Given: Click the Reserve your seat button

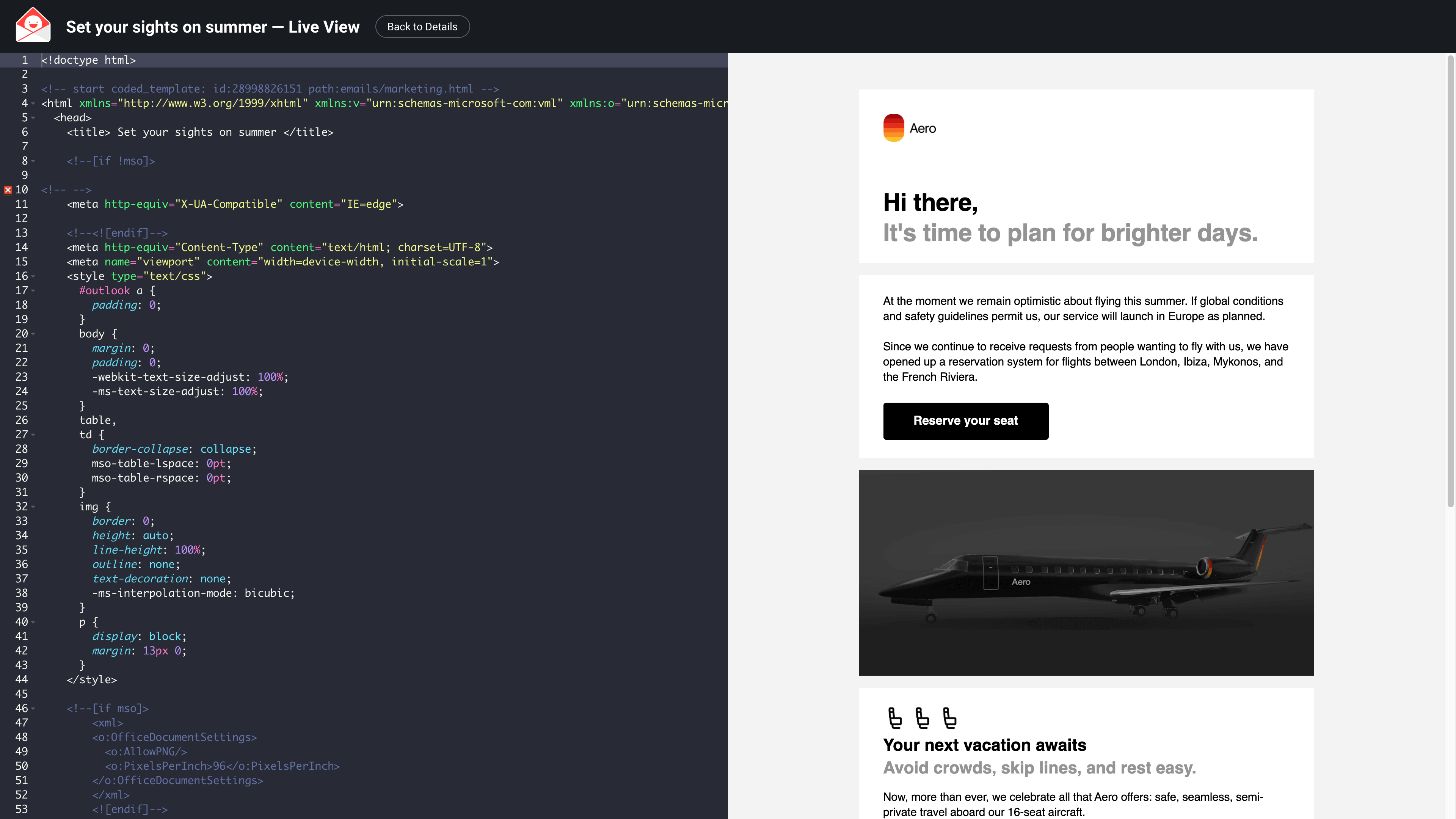Looking at the screenshot, I should [x=965, y=420].
